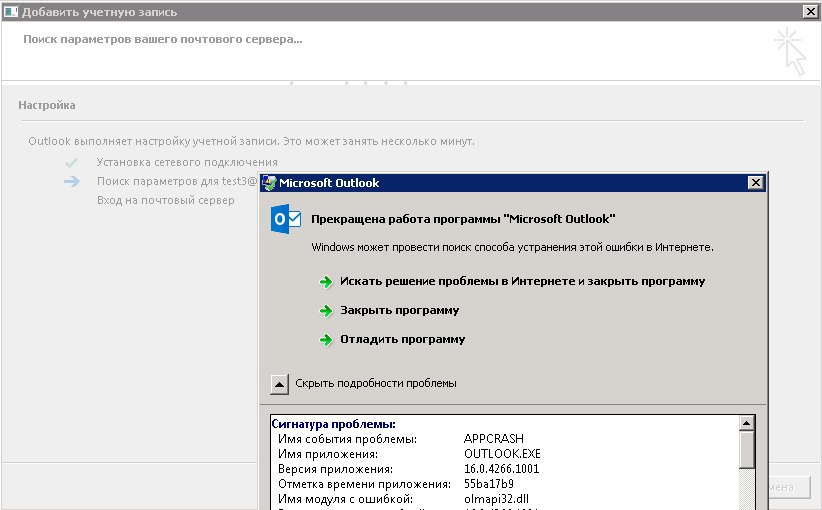
Task: Click 'Отметка времени приложения:' label
Action: (364, 483)
